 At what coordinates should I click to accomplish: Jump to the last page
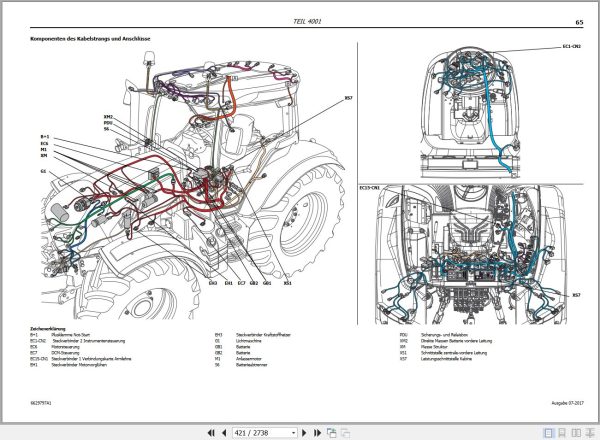[317, 433]
